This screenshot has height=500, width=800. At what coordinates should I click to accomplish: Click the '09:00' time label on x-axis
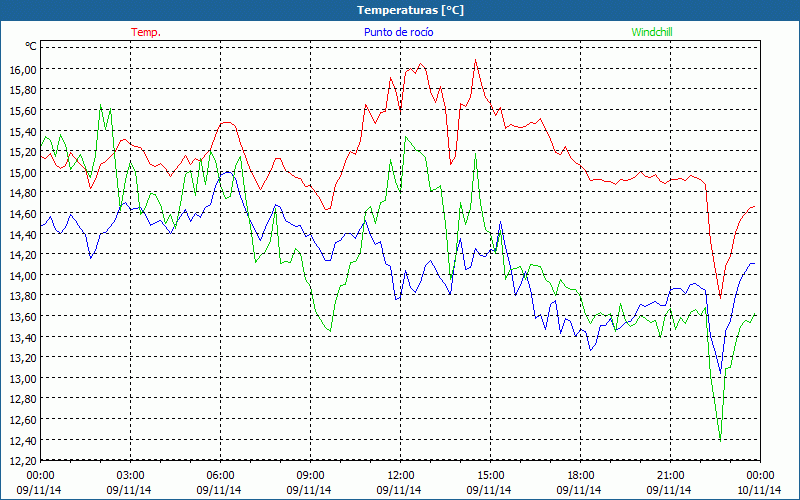point(310,476)
